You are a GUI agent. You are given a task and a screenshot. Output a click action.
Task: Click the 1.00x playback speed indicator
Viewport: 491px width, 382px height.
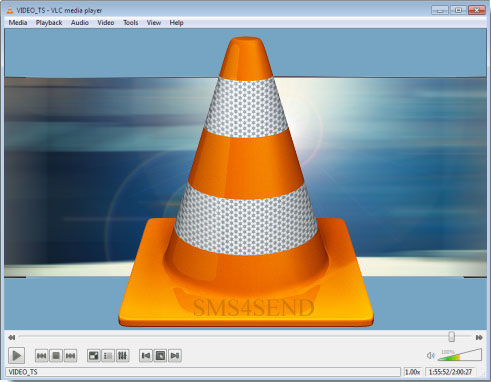[x=412, y=372]
